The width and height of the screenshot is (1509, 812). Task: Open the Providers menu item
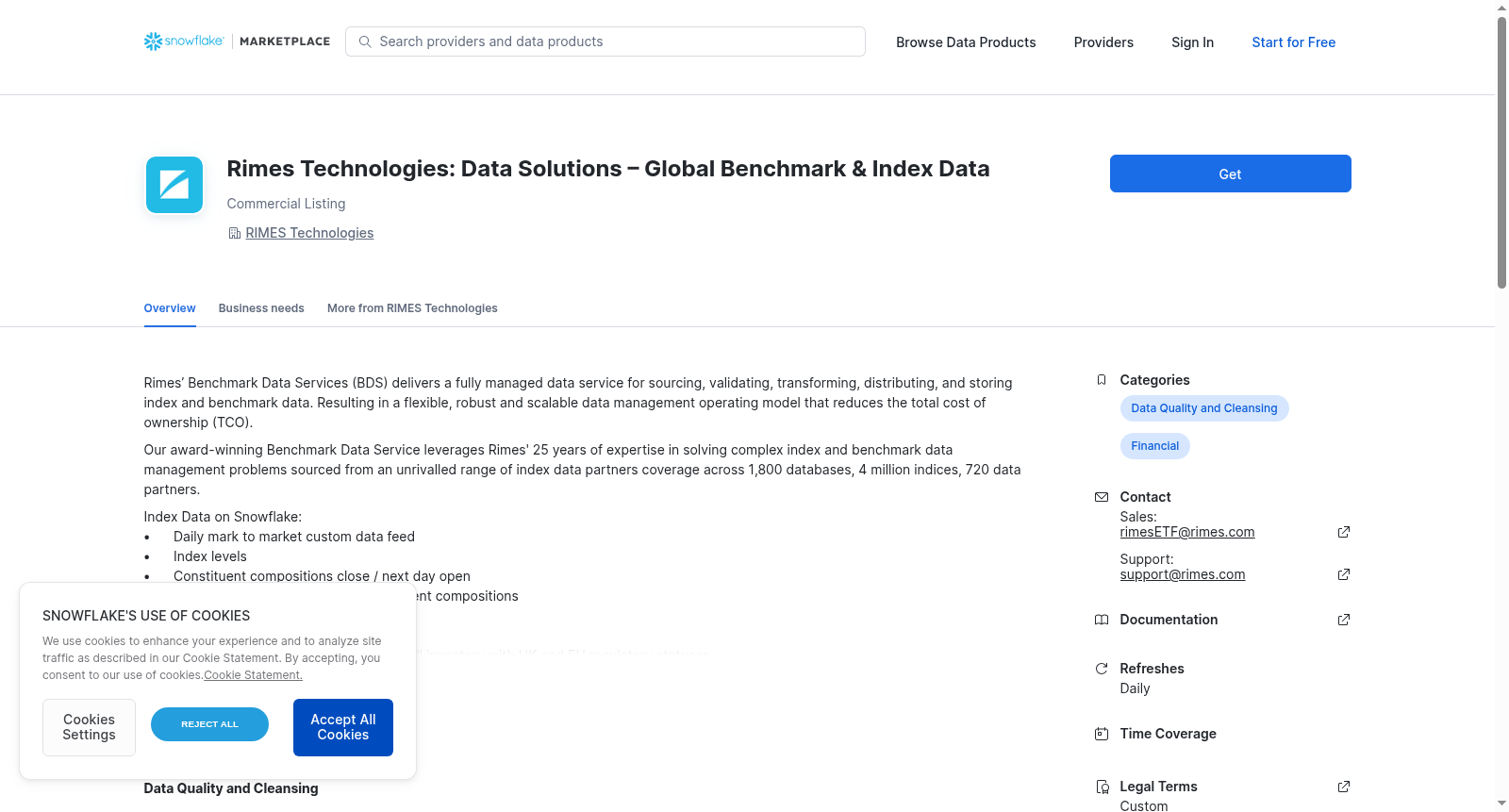pyautogui.click(x=1103, y=42)
